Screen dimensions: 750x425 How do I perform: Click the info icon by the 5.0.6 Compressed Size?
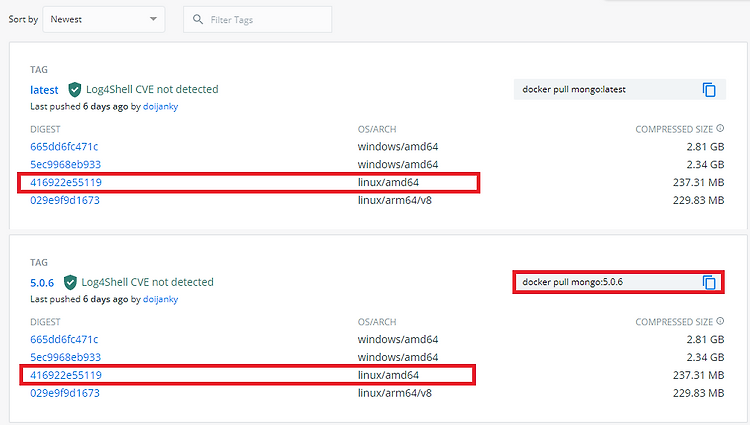pos(720,321)
